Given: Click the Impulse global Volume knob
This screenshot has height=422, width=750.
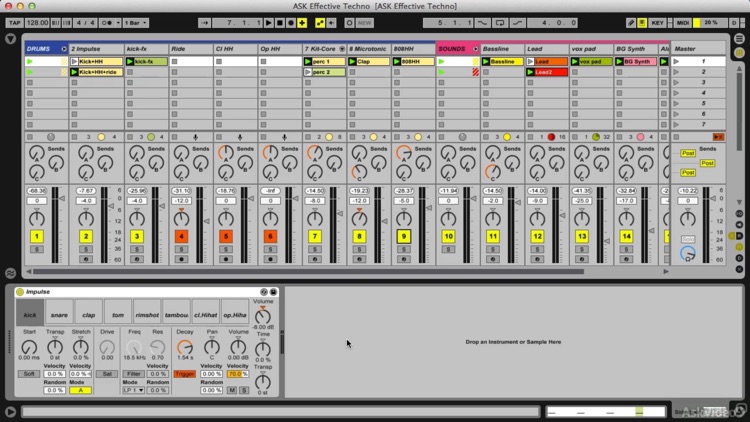Looking at the screenshot, I should pyautogui.click(x=262, y=316).
